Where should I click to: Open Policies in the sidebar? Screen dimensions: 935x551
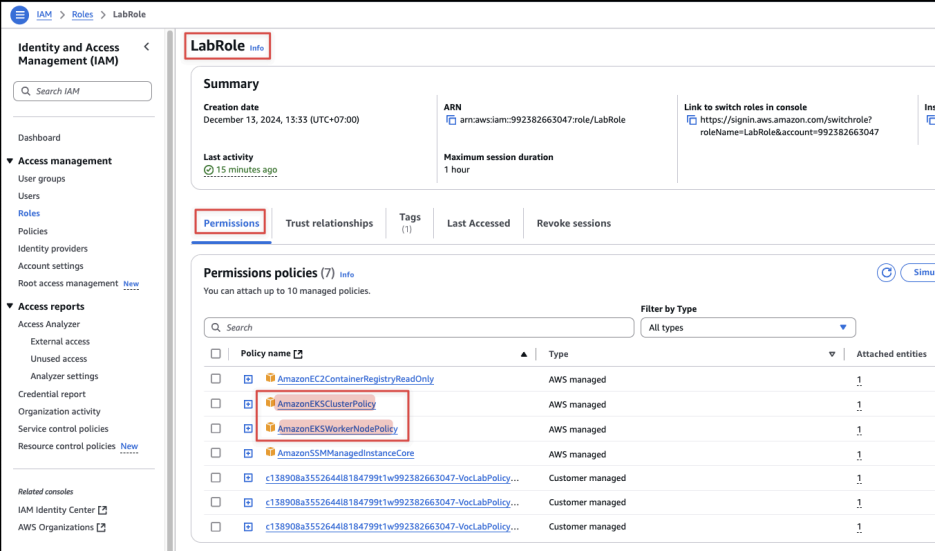[33, 231]
